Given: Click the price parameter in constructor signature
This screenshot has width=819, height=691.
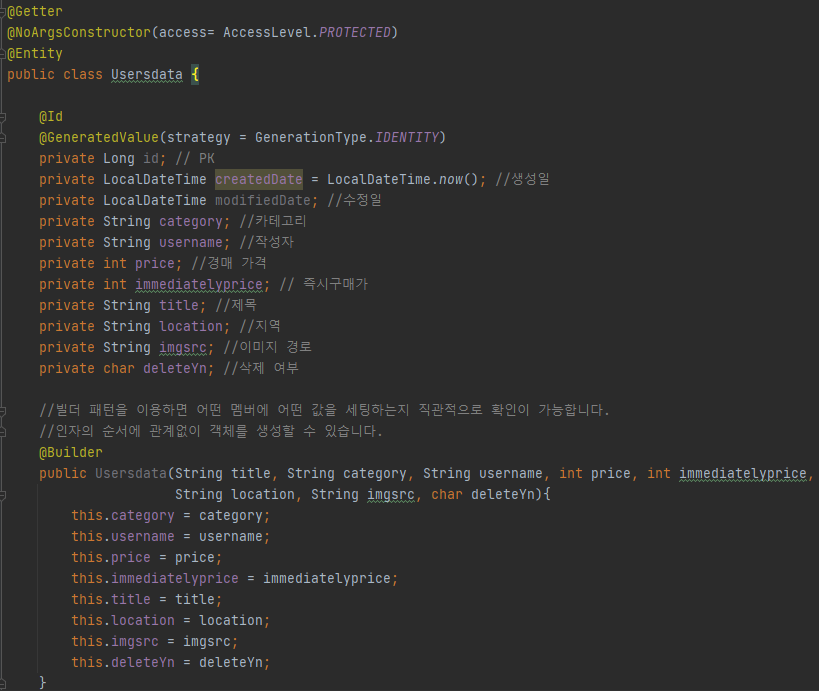Looking at the screenshot, I should click(x=611, y=473).
